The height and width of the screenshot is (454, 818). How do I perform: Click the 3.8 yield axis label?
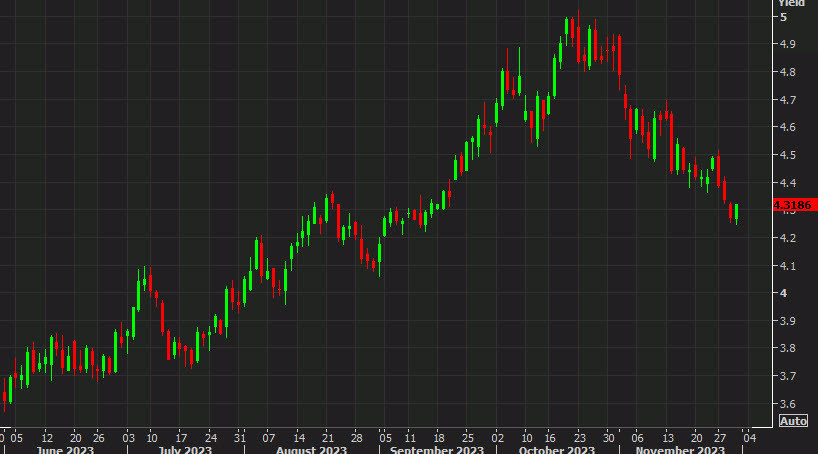(x=788, y=348)
